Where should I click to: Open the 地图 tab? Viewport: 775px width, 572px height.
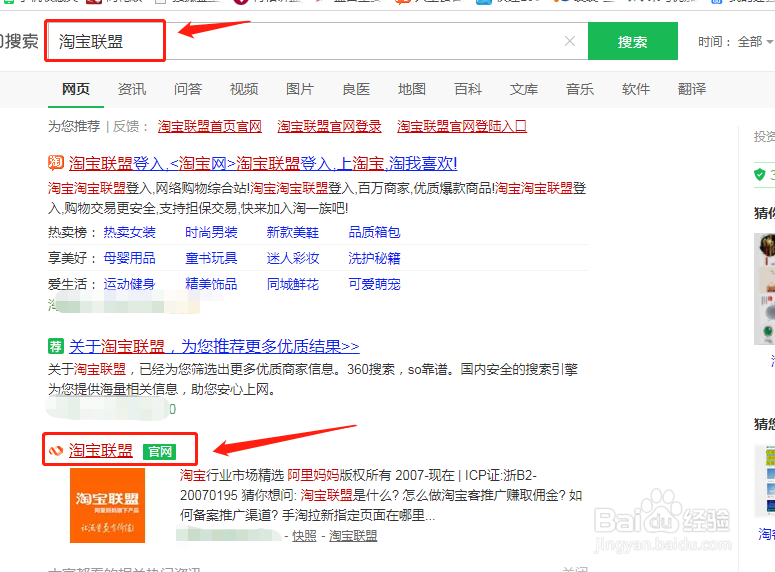(412, 89)
